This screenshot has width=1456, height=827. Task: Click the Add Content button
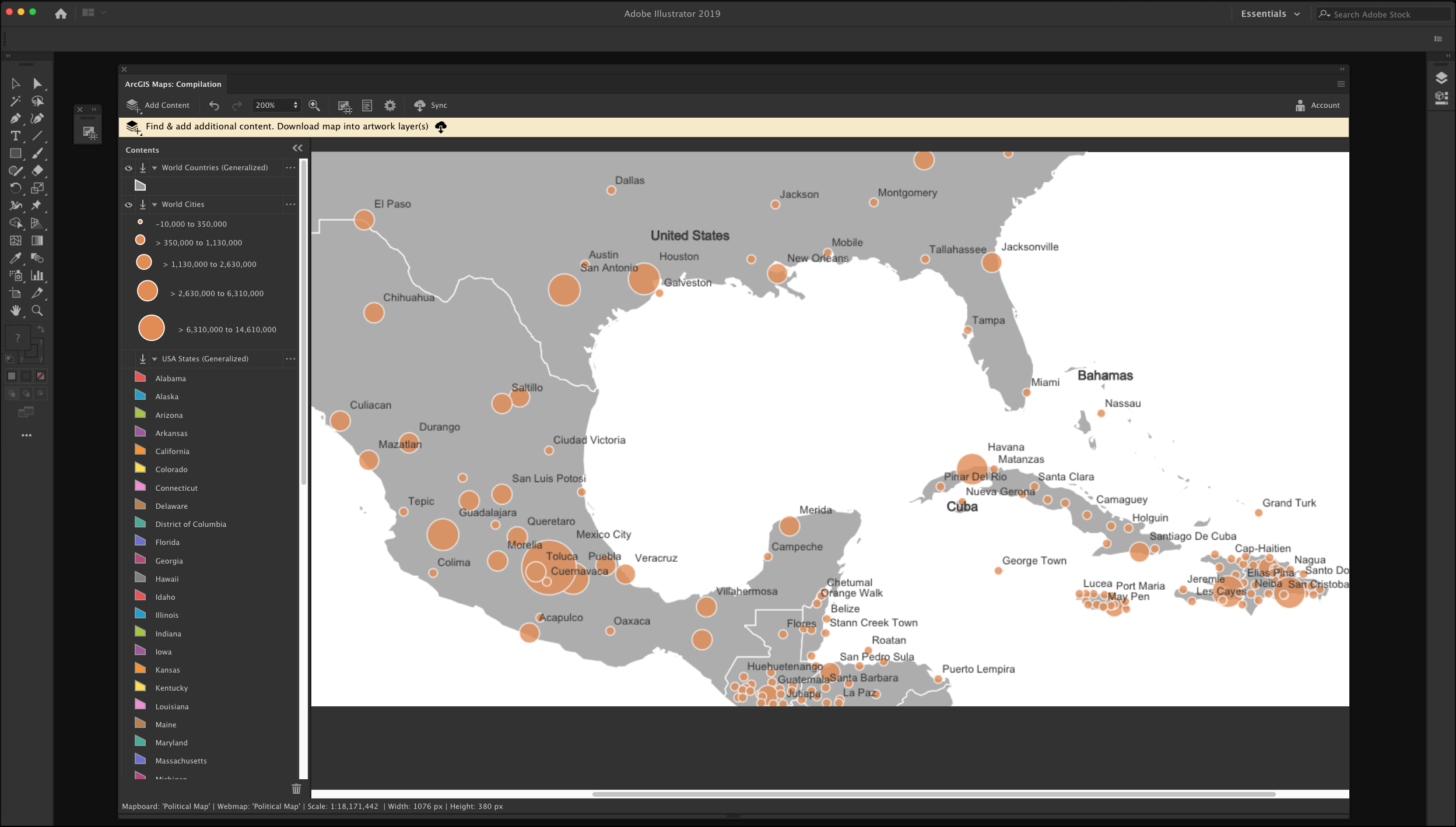[x=158, y=105]
